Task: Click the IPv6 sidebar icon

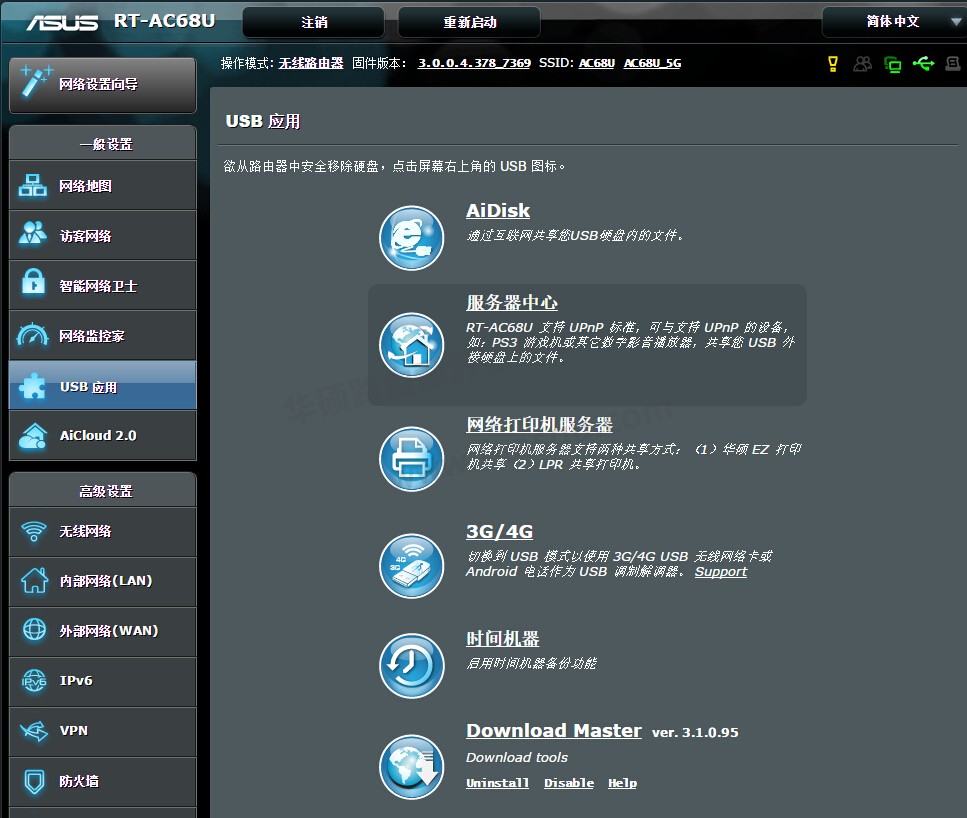Action: click(34, 680)
